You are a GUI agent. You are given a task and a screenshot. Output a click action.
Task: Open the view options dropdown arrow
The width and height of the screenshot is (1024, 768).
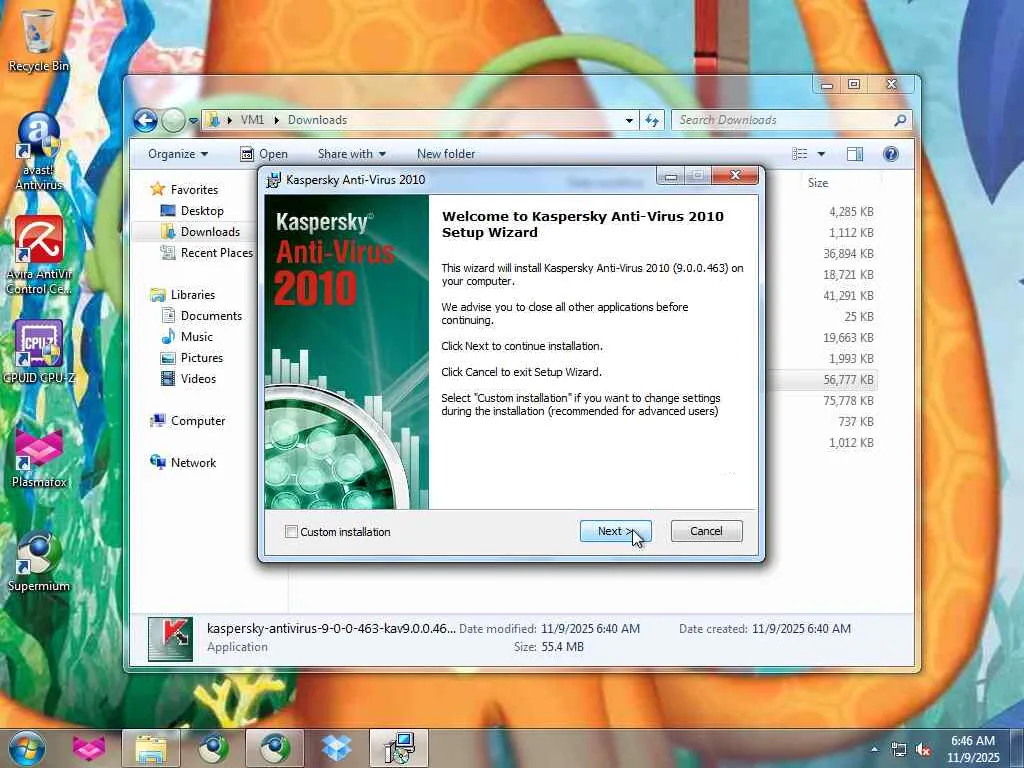(x=822, y=154)
